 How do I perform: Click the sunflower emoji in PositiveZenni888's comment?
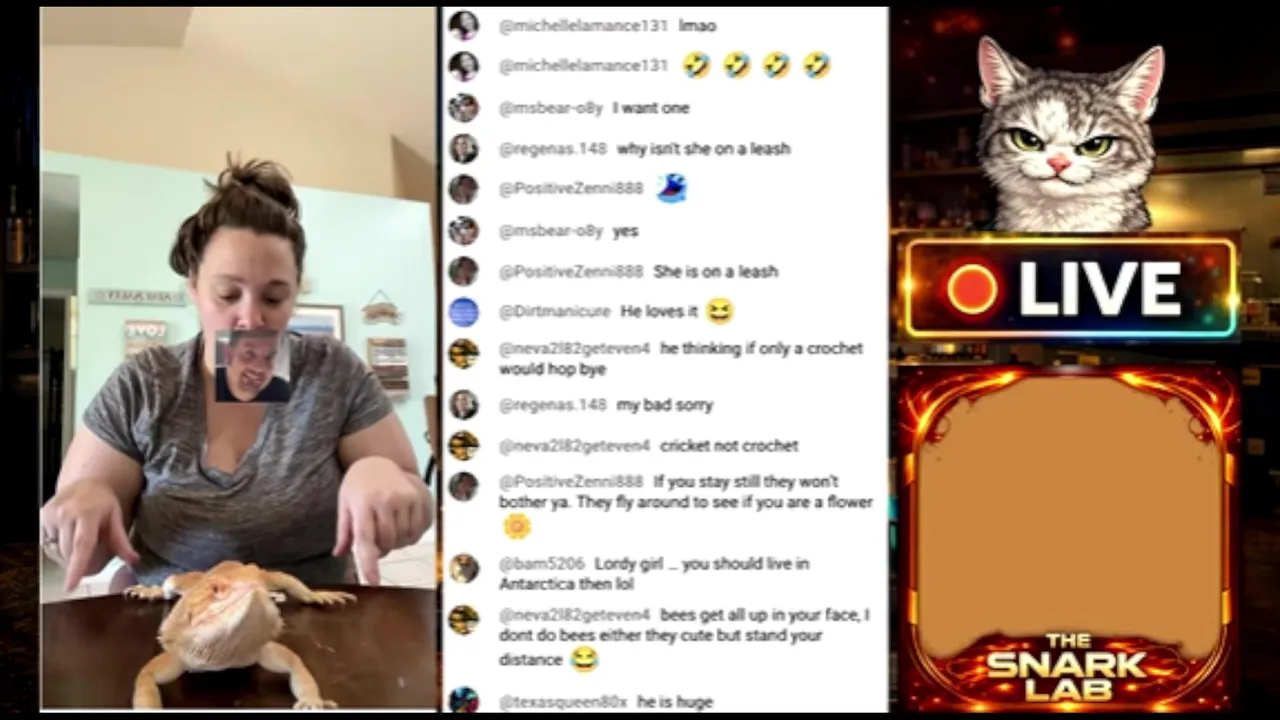tap(516, 526)
